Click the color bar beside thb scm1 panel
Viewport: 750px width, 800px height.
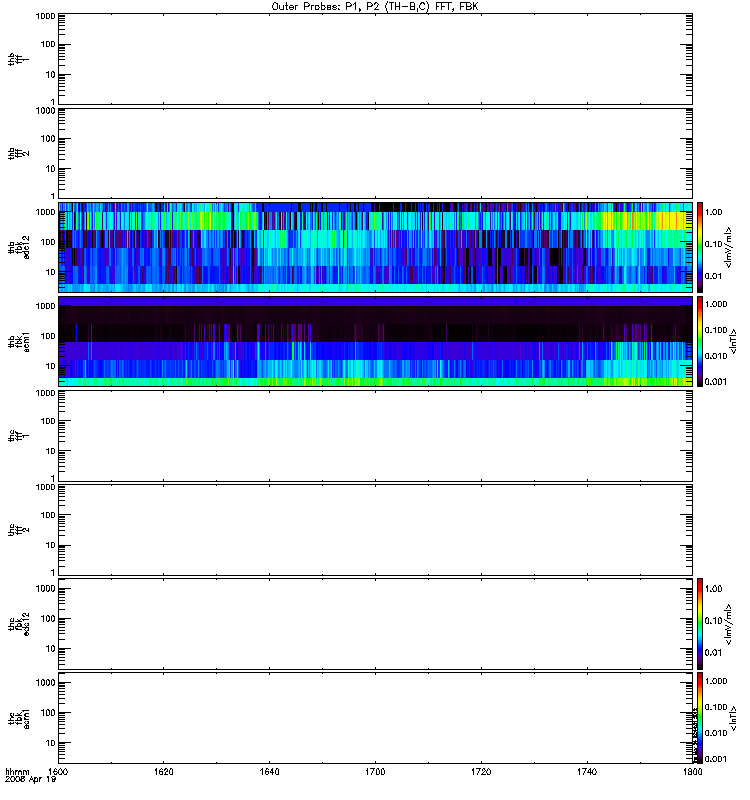[700, 341]
